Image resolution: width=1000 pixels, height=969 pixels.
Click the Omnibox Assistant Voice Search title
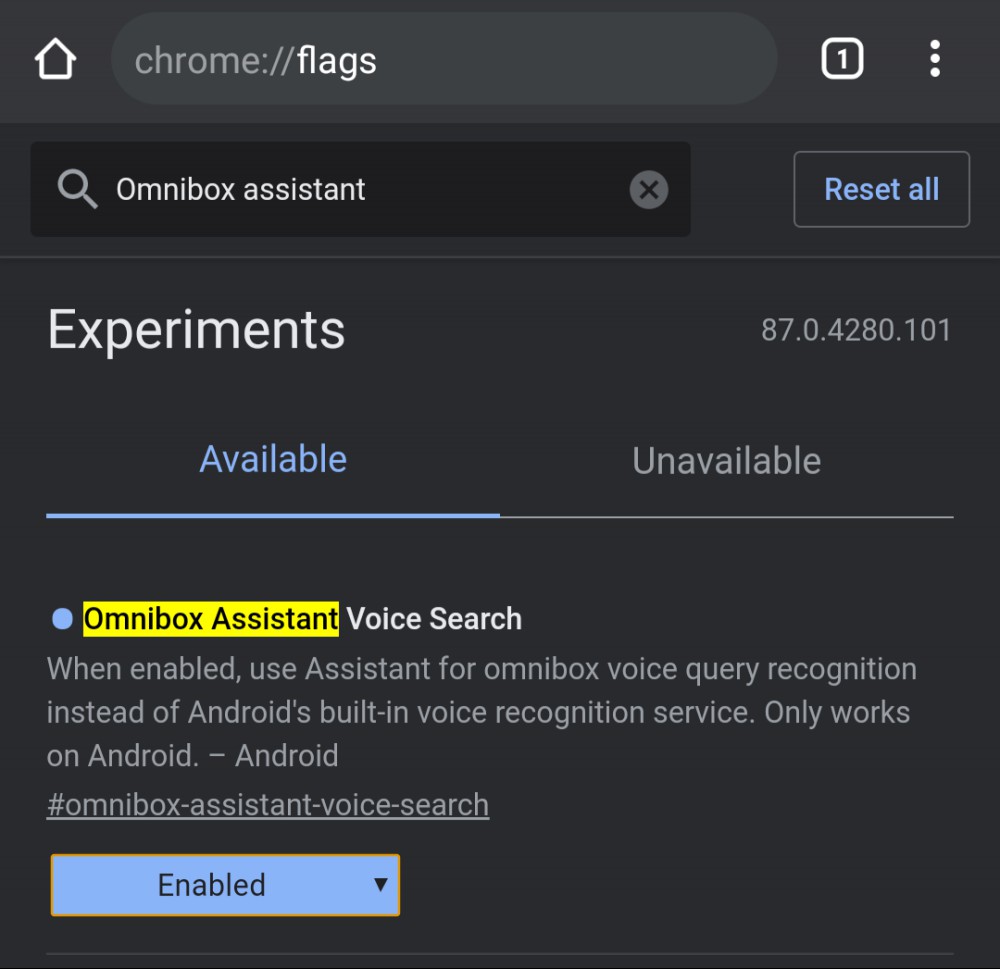[302, 619]
